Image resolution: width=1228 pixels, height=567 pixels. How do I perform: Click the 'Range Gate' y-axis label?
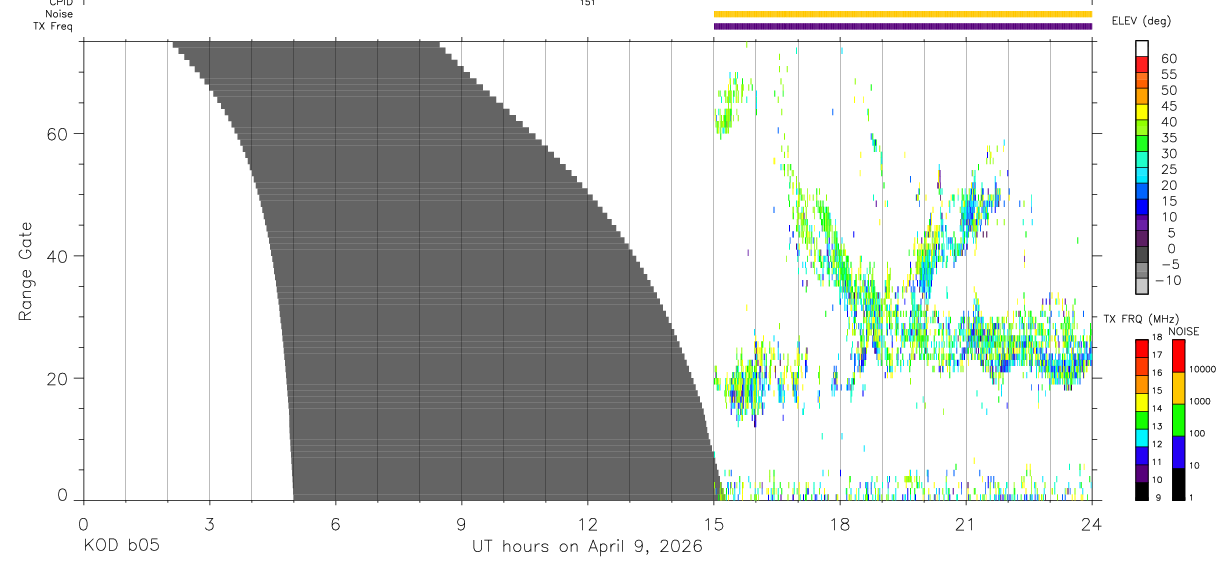[x=26, y=272]
